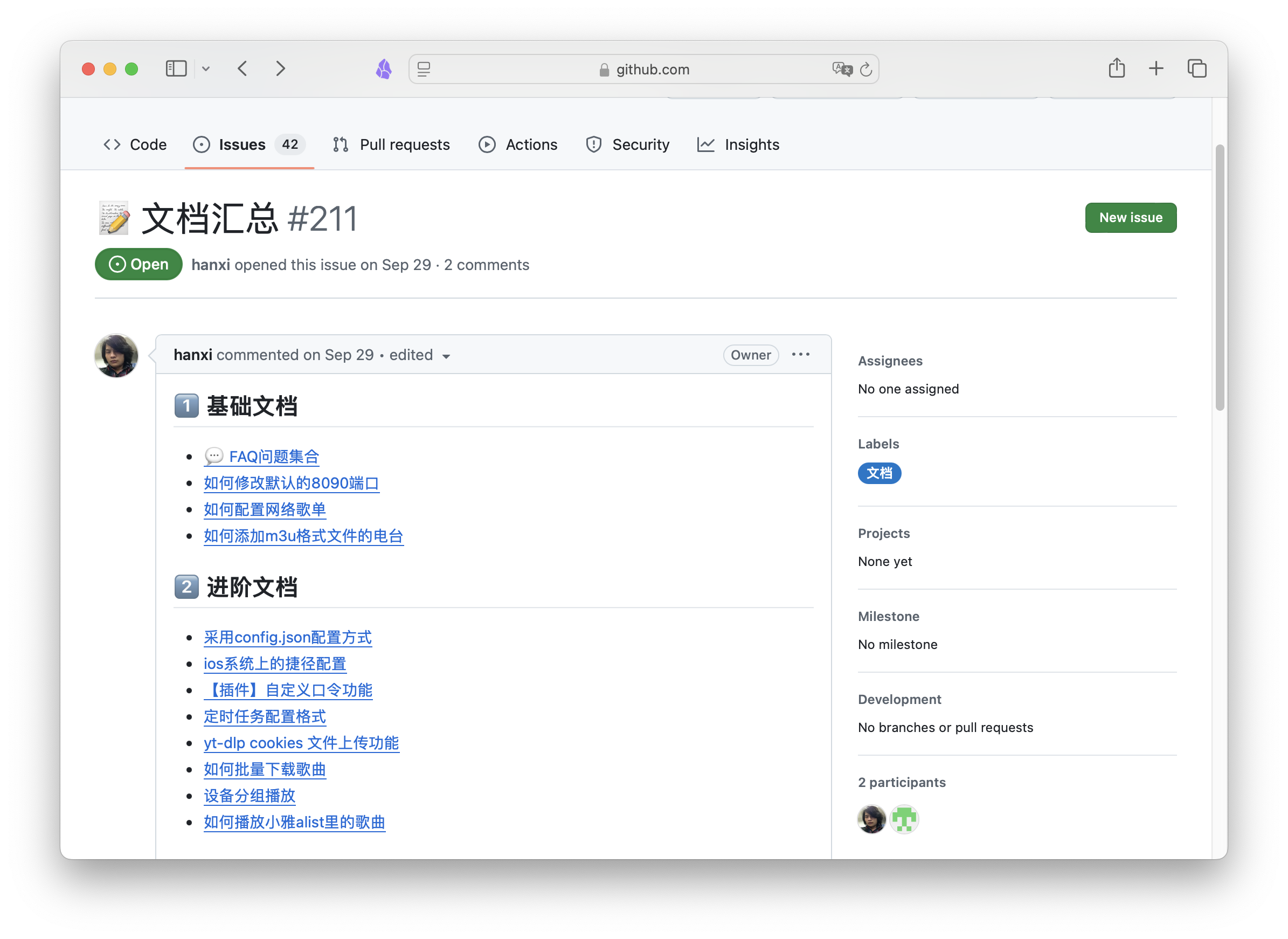Screen dimensions: 1288x939
Task: Click the translate icon in the address bar
Action: point(842,70)
